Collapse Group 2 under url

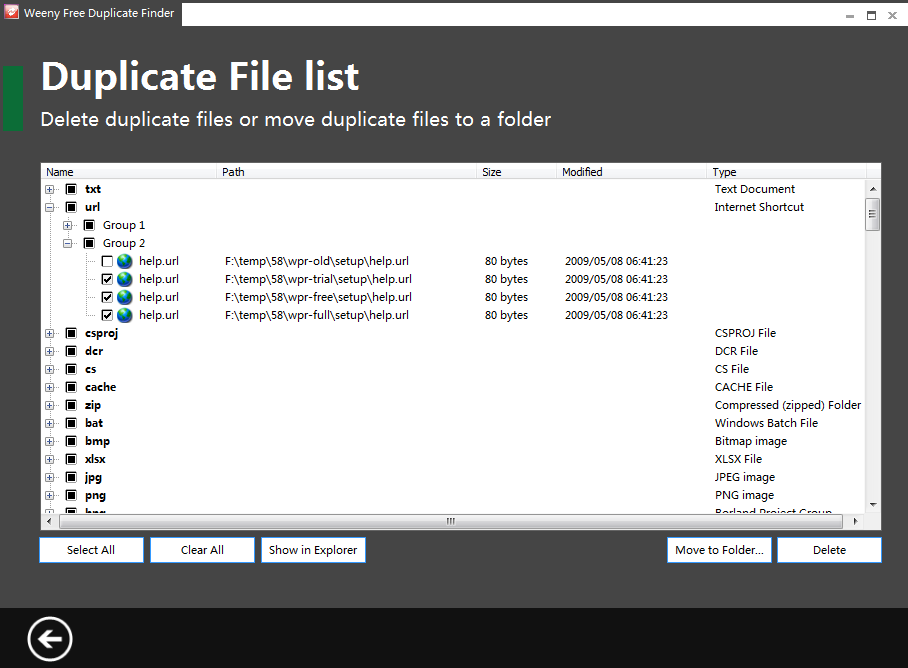pyautogui.click(x=68, y=243)
